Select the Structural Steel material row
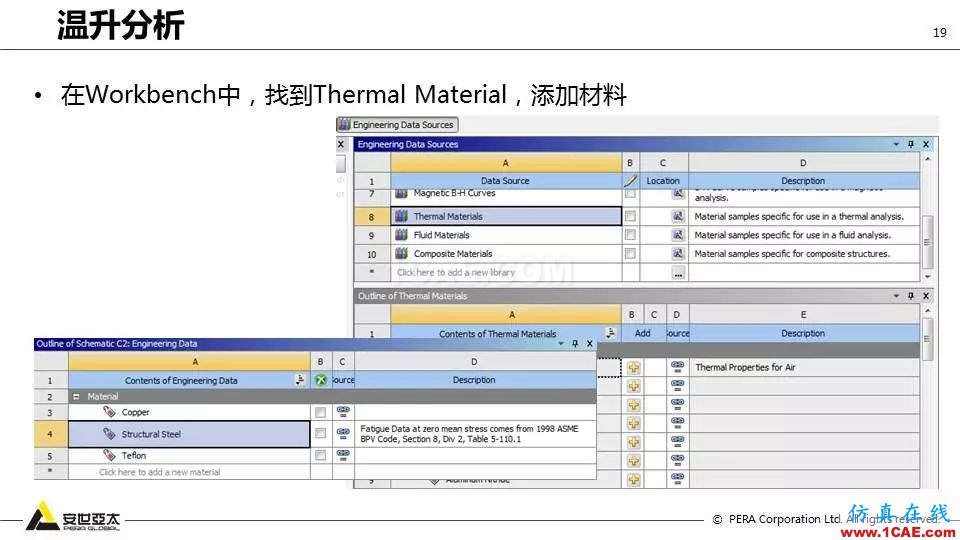 tap(189, 434)
